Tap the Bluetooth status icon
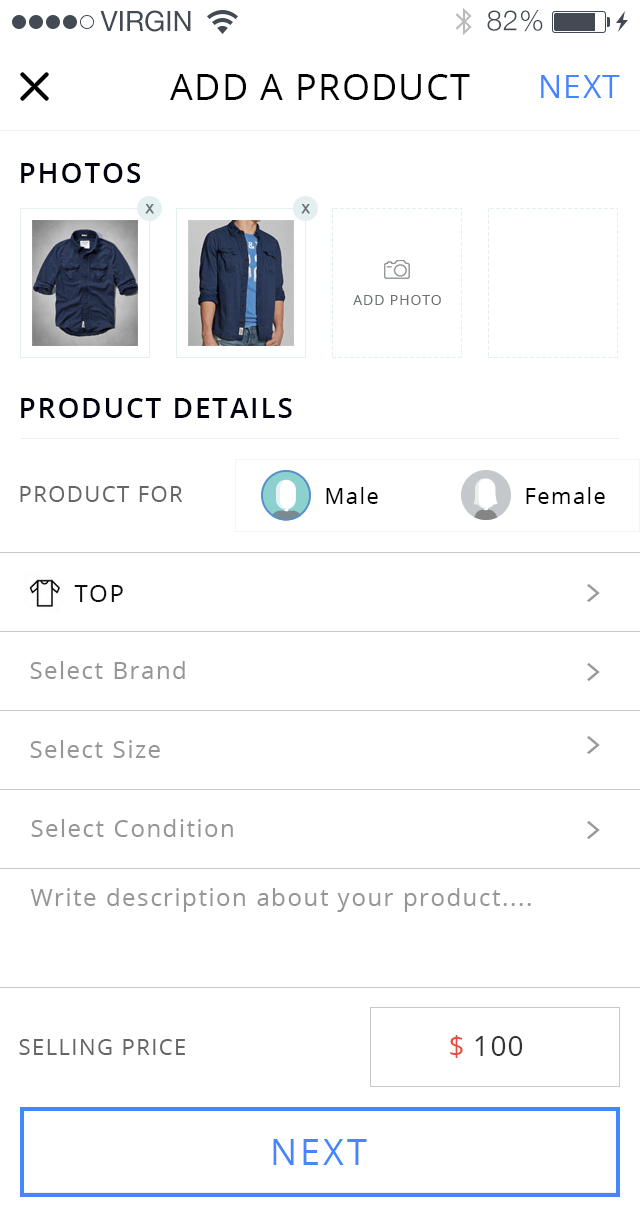This screenshot has width=640, height=1220. point(463,21)
